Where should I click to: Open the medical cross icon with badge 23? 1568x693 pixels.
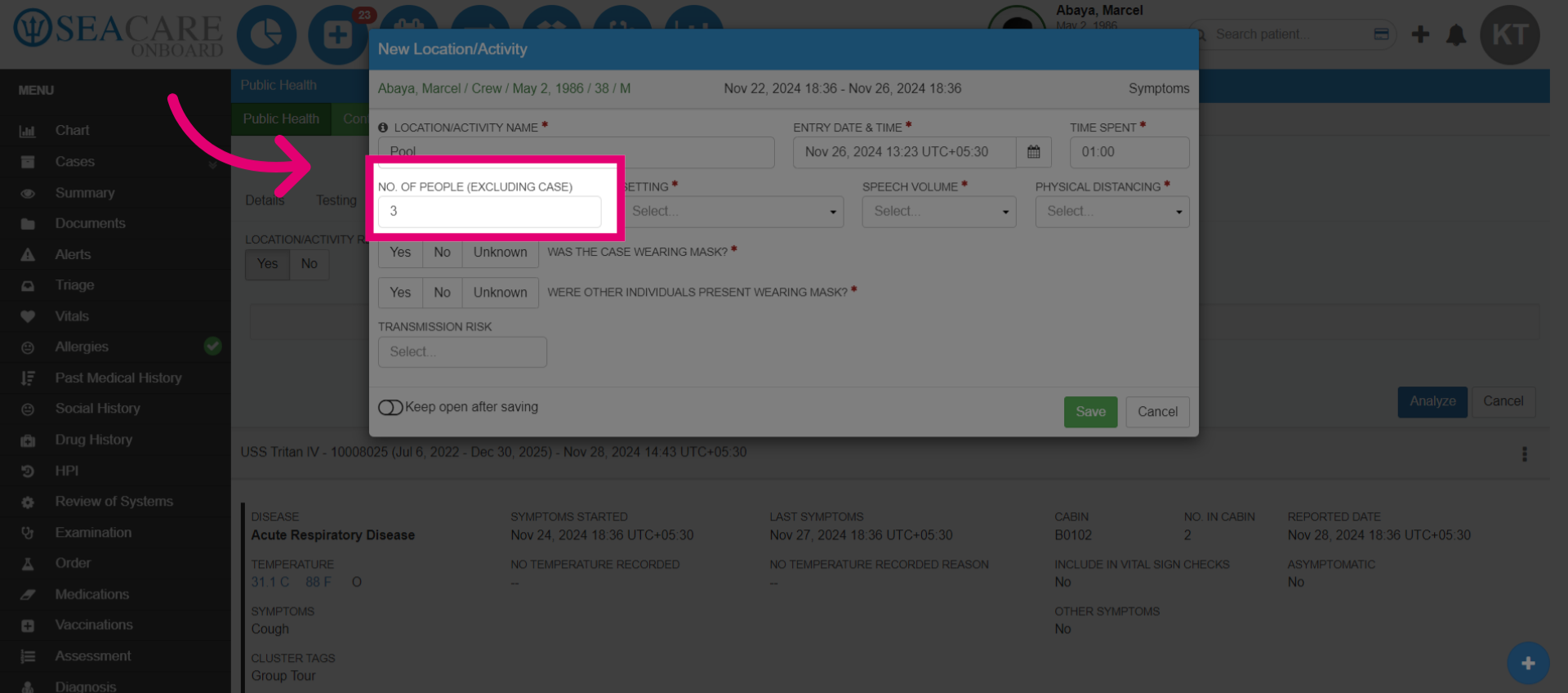point(337,34)
